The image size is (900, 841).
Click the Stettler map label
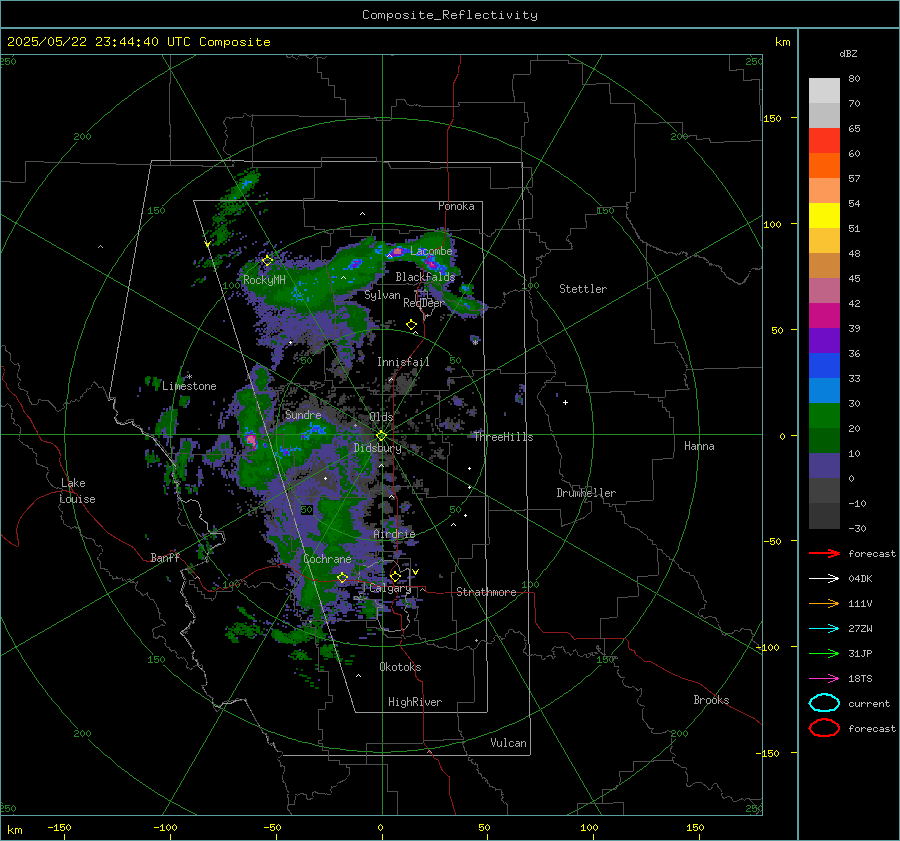click(x=583, y=289)
